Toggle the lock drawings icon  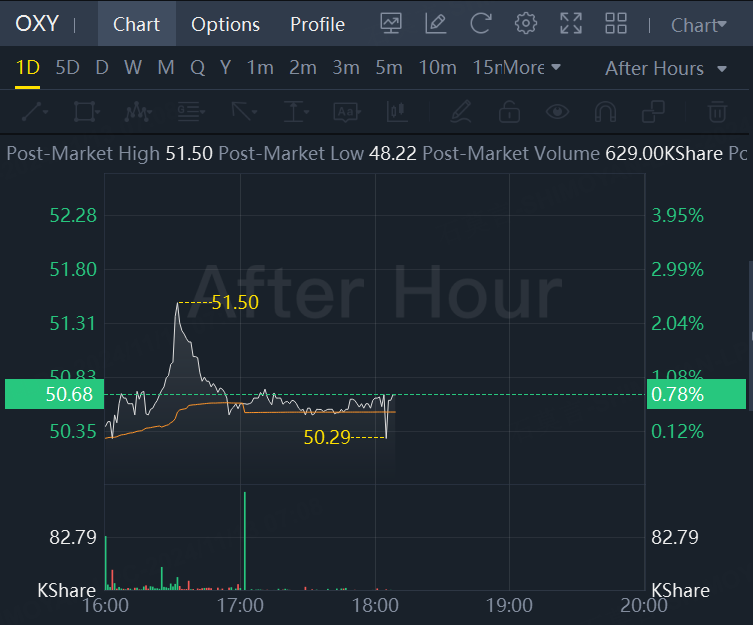(x=509, y=112)
